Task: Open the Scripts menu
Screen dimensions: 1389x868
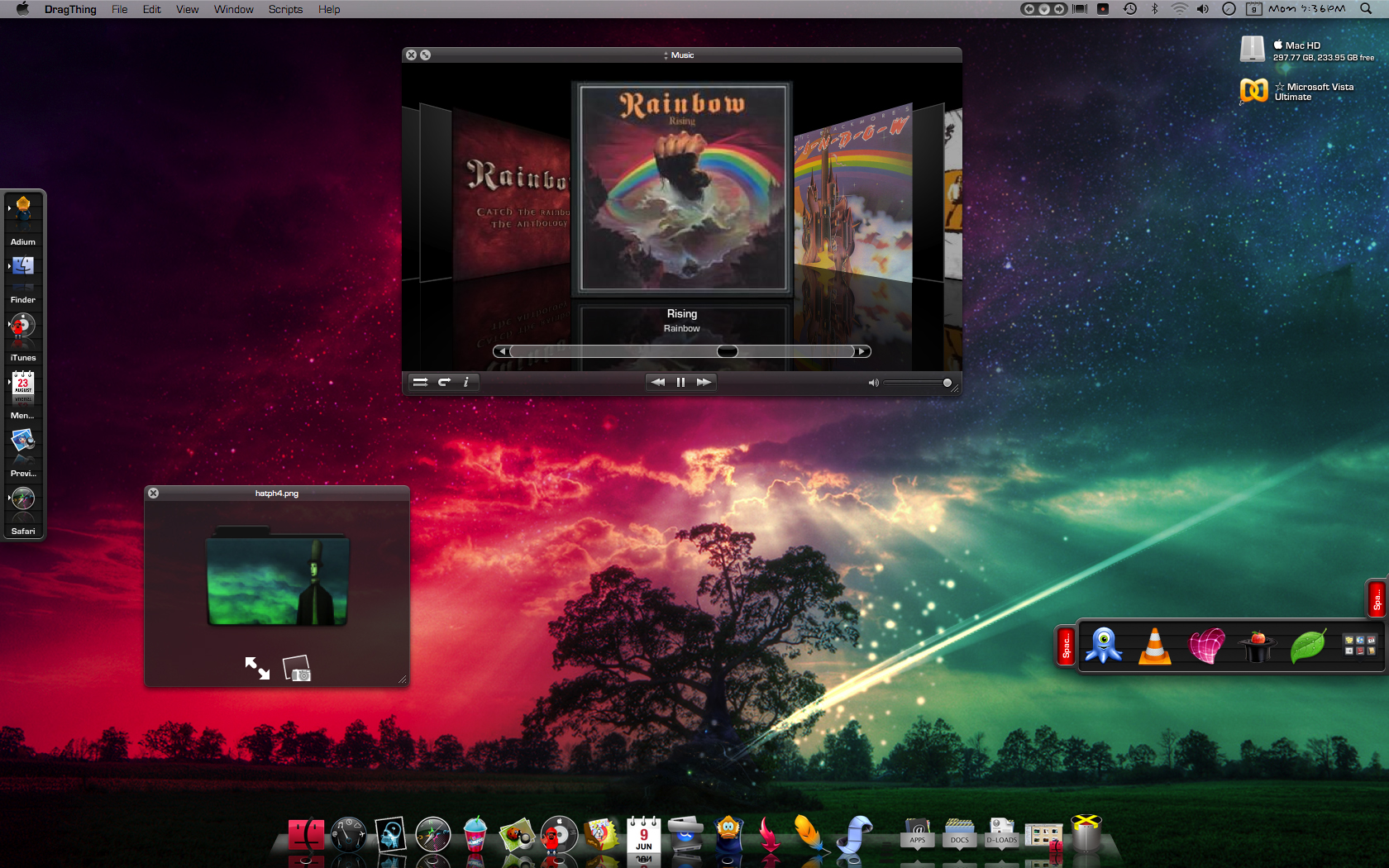Action: pyautogui.click(x=285, y=9)
